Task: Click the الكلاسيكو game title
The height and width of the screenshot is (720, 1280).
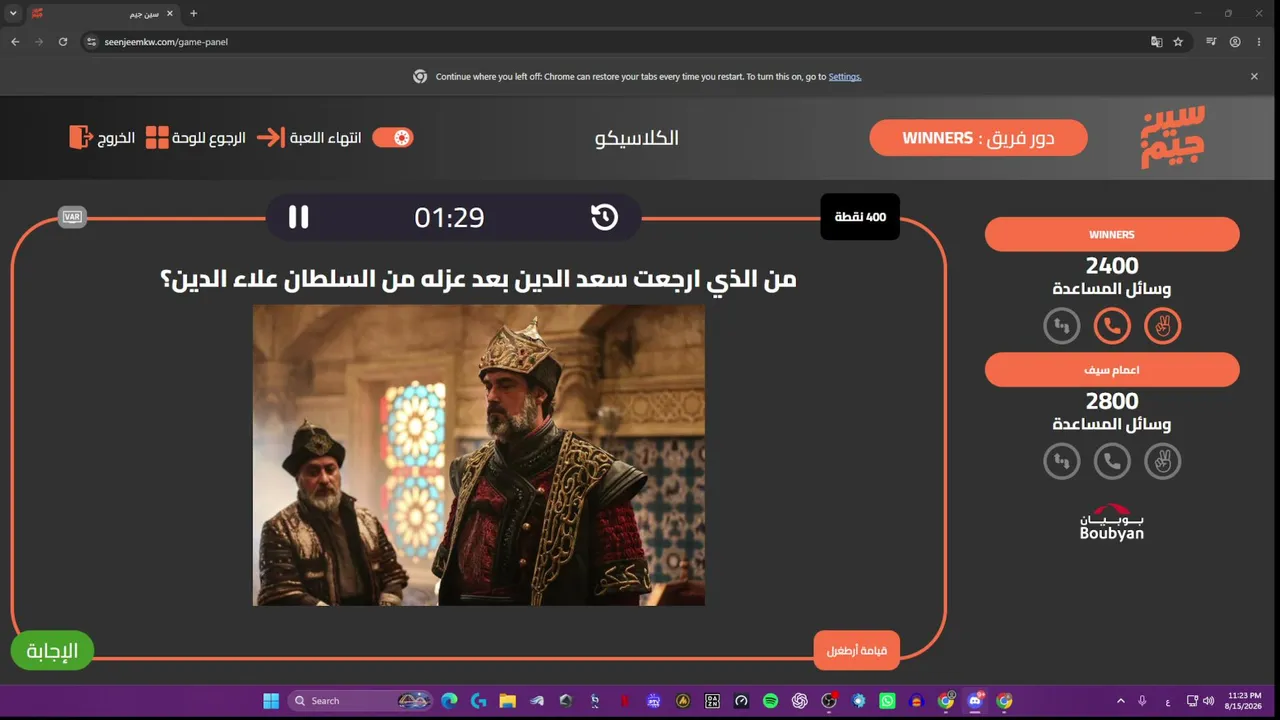Action: (636, 138)
